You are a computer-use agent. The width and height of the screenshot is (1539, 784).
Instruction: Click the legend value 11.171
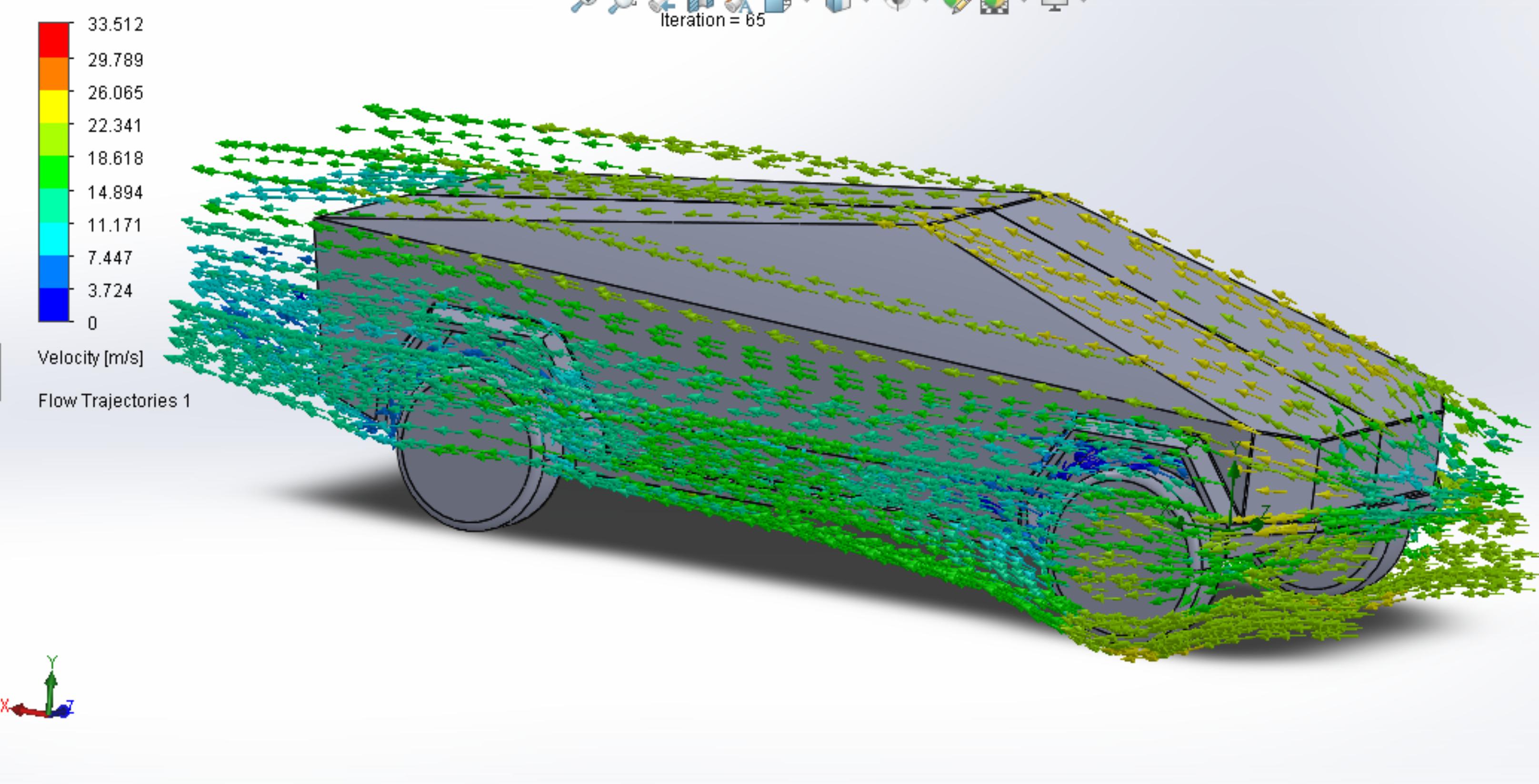[115, 225]
